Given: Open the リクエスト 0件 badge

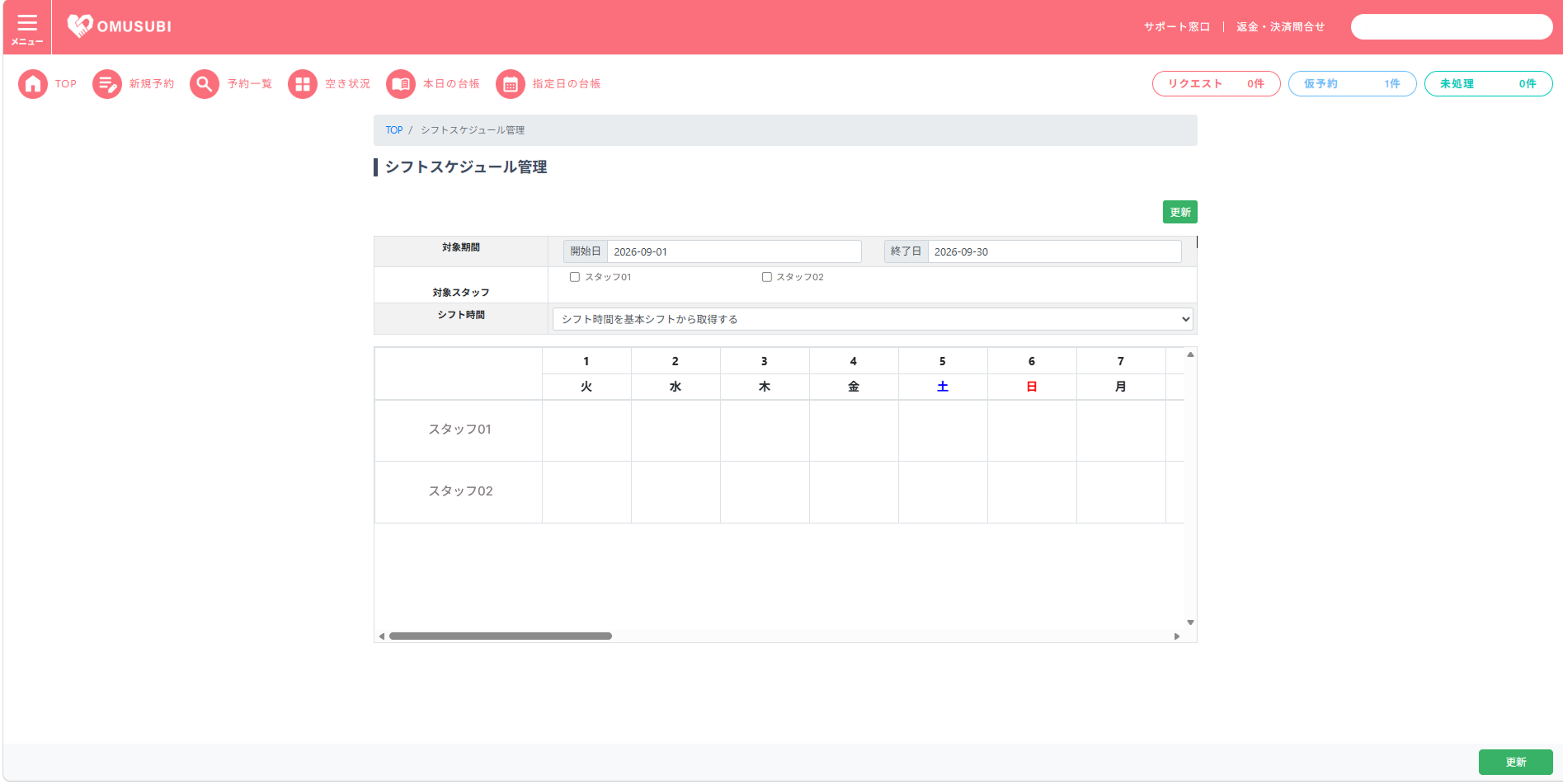Looking at the screenshot, I should click(1217, 84).
